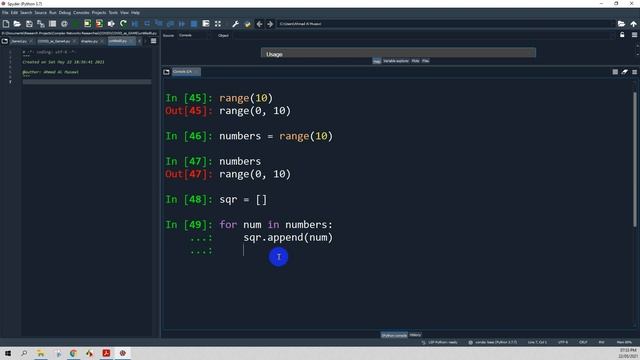The width and height of the screenshot is (640, 360).
Task: Switch to the Plots pane tab
Action: (x=416, y=61)
